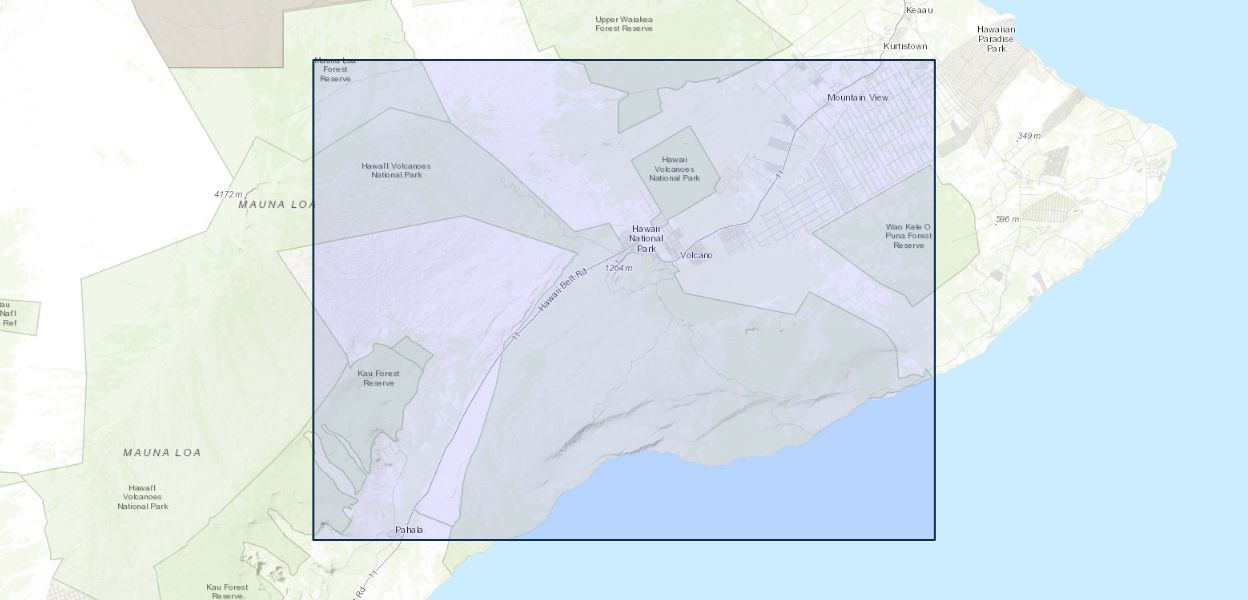
Task: Select Wao Kele O Puna Forest Reserve label
Action: click(x=908, y=236)
